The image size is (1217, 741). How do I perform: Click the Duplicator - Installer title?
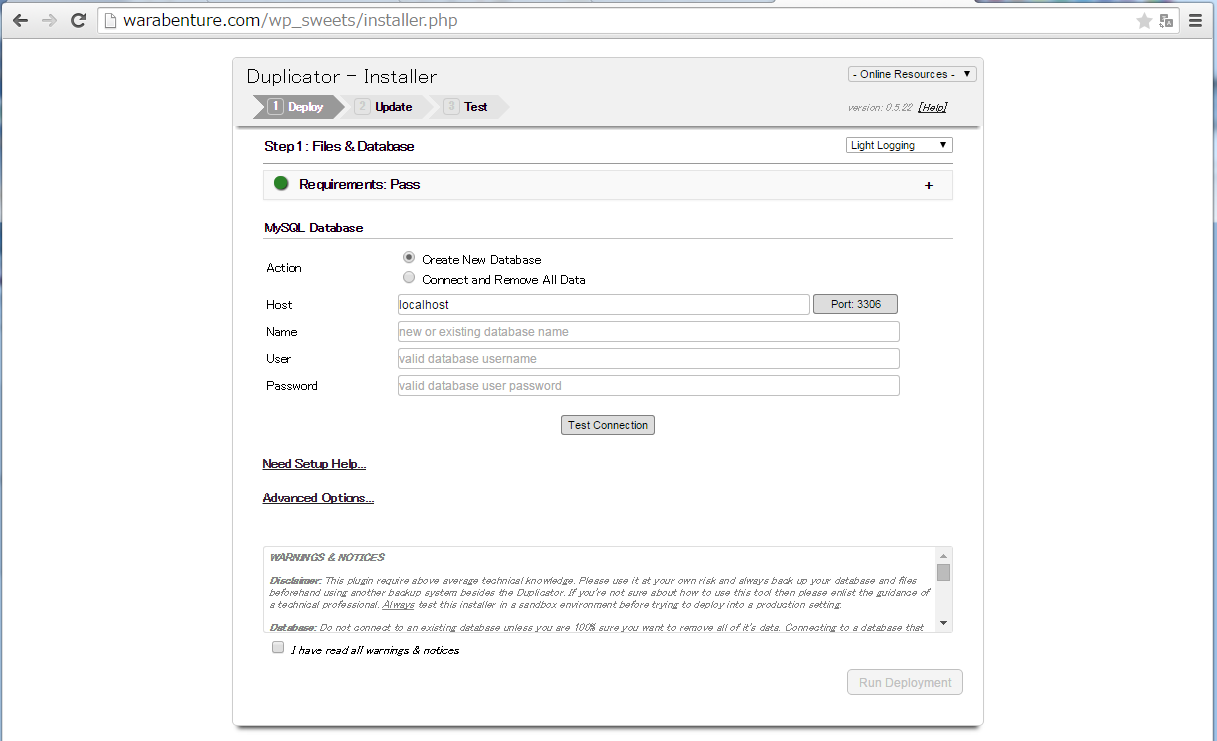point(342,77)
